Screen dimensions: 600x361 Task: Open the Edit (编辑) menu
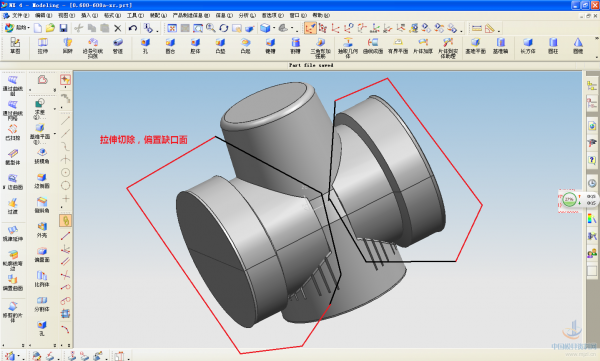pos(43,15)
